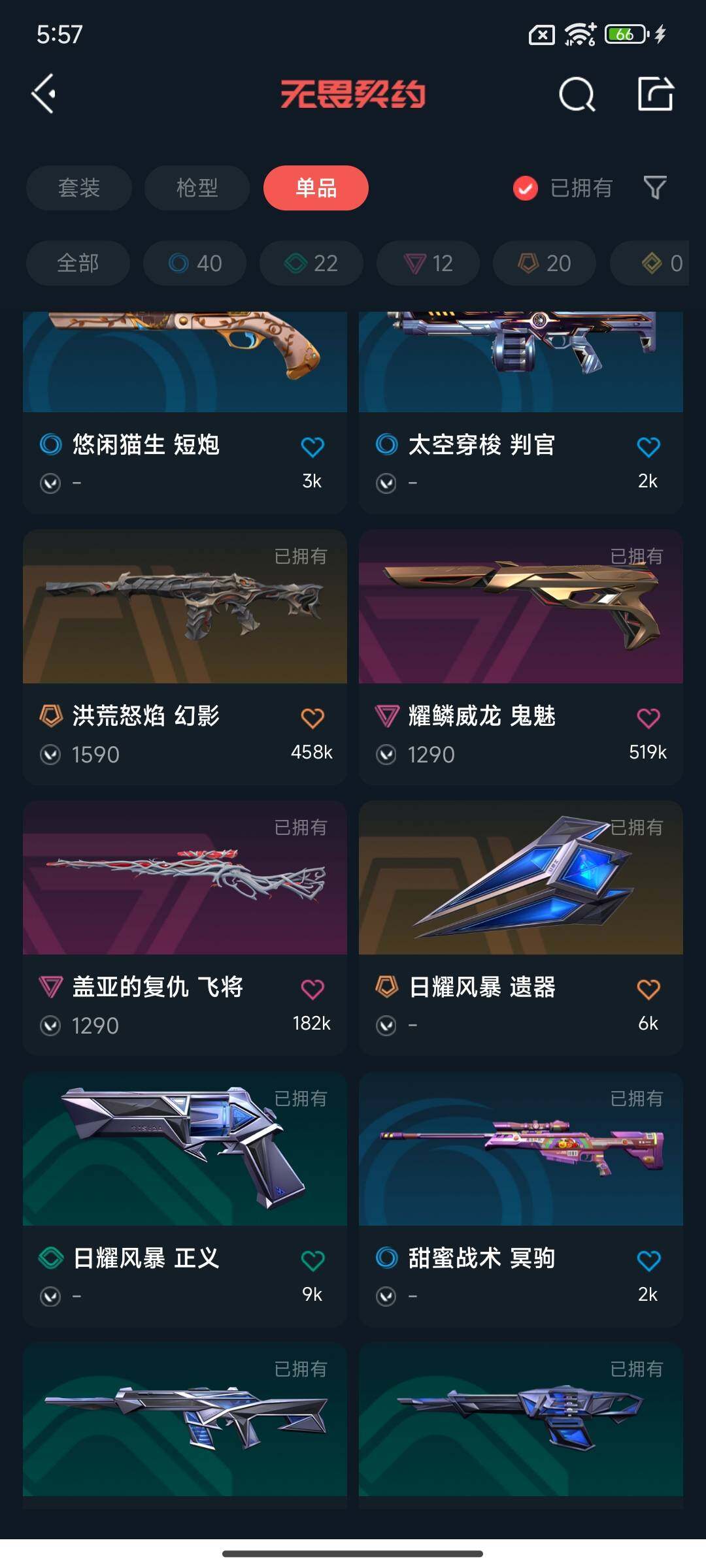The height and width of the screenshot is (1568, 706).
Task: Switch to the 枪型 tab
Action: [197, 188]
